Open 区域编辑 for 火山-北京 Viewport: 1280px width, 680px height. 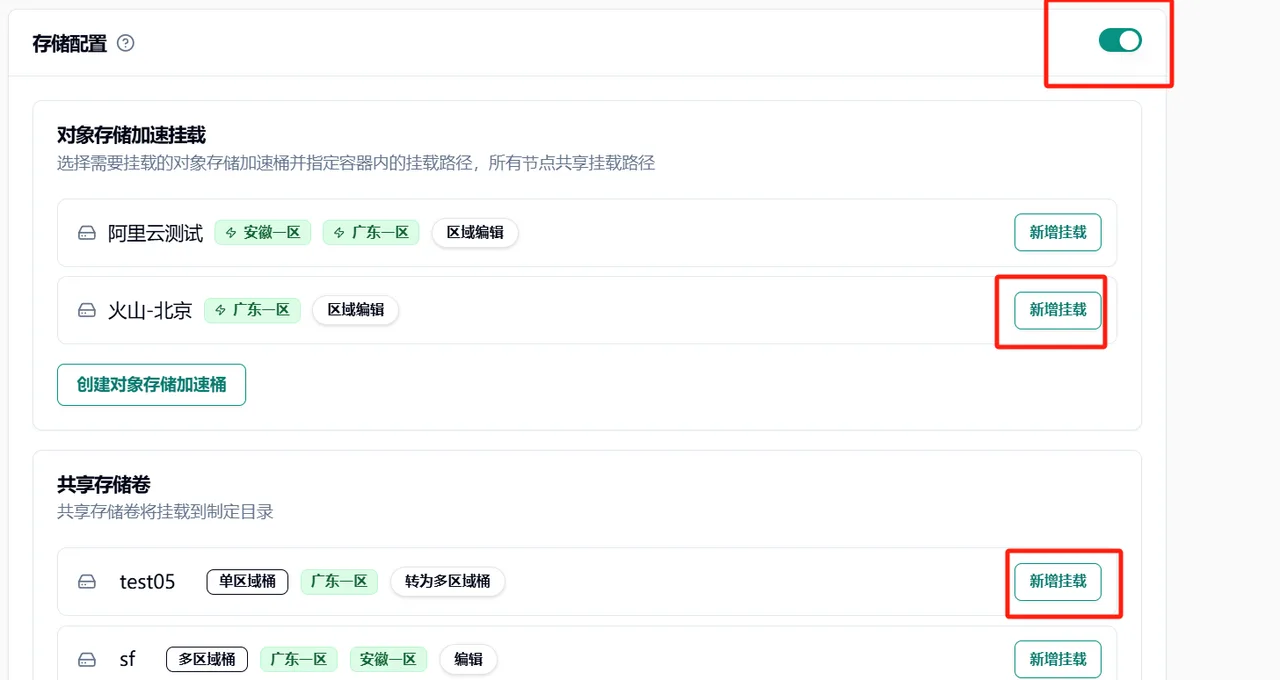(355, 310)
